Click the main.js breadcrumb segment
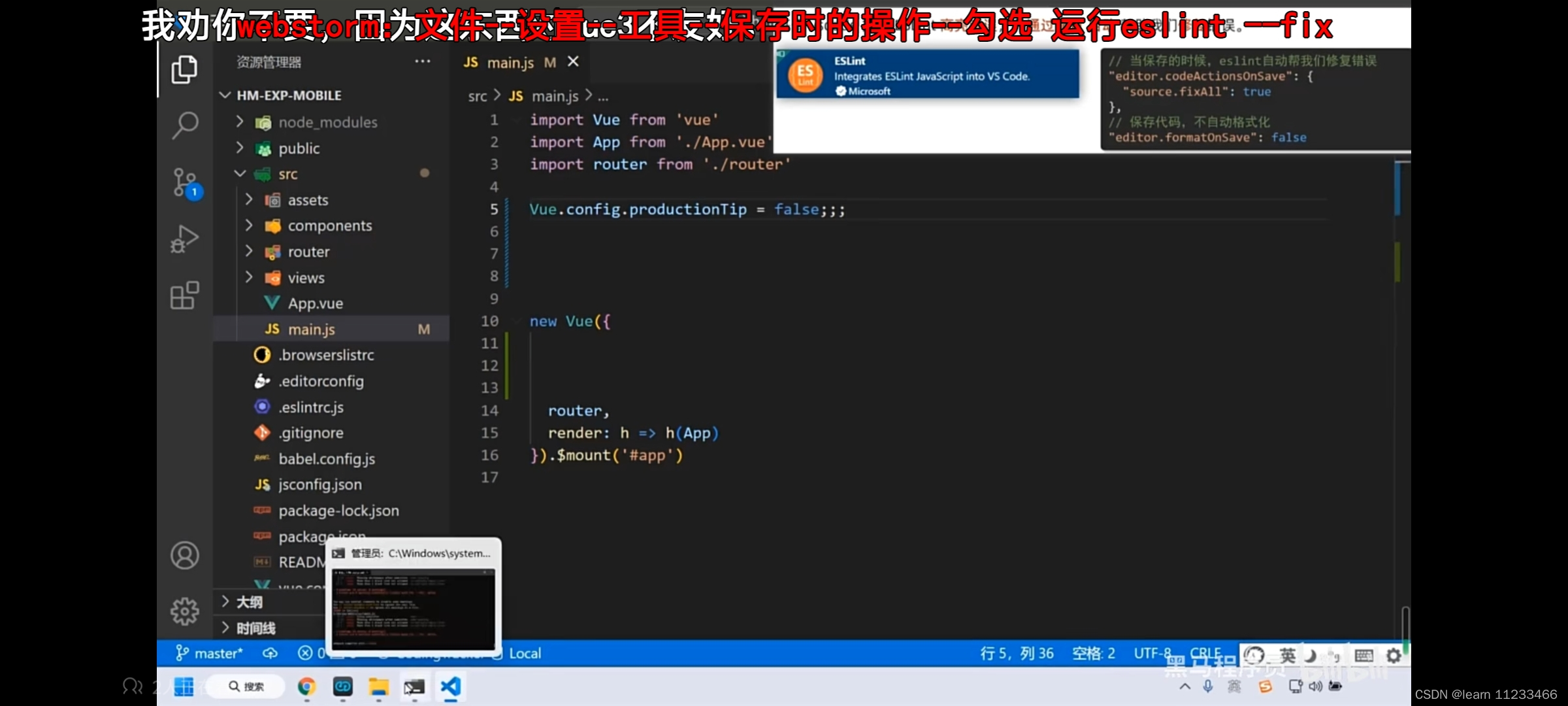 point(555,96)
